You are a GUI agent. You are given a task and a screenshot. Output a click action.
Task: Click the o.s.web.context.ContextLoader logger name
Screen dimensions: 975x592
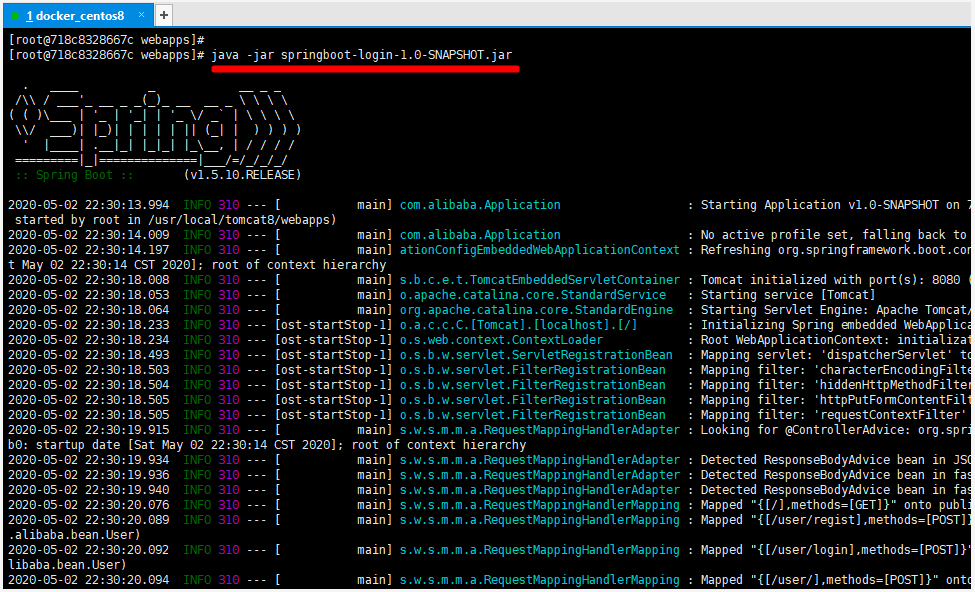[x=501, y=340]
